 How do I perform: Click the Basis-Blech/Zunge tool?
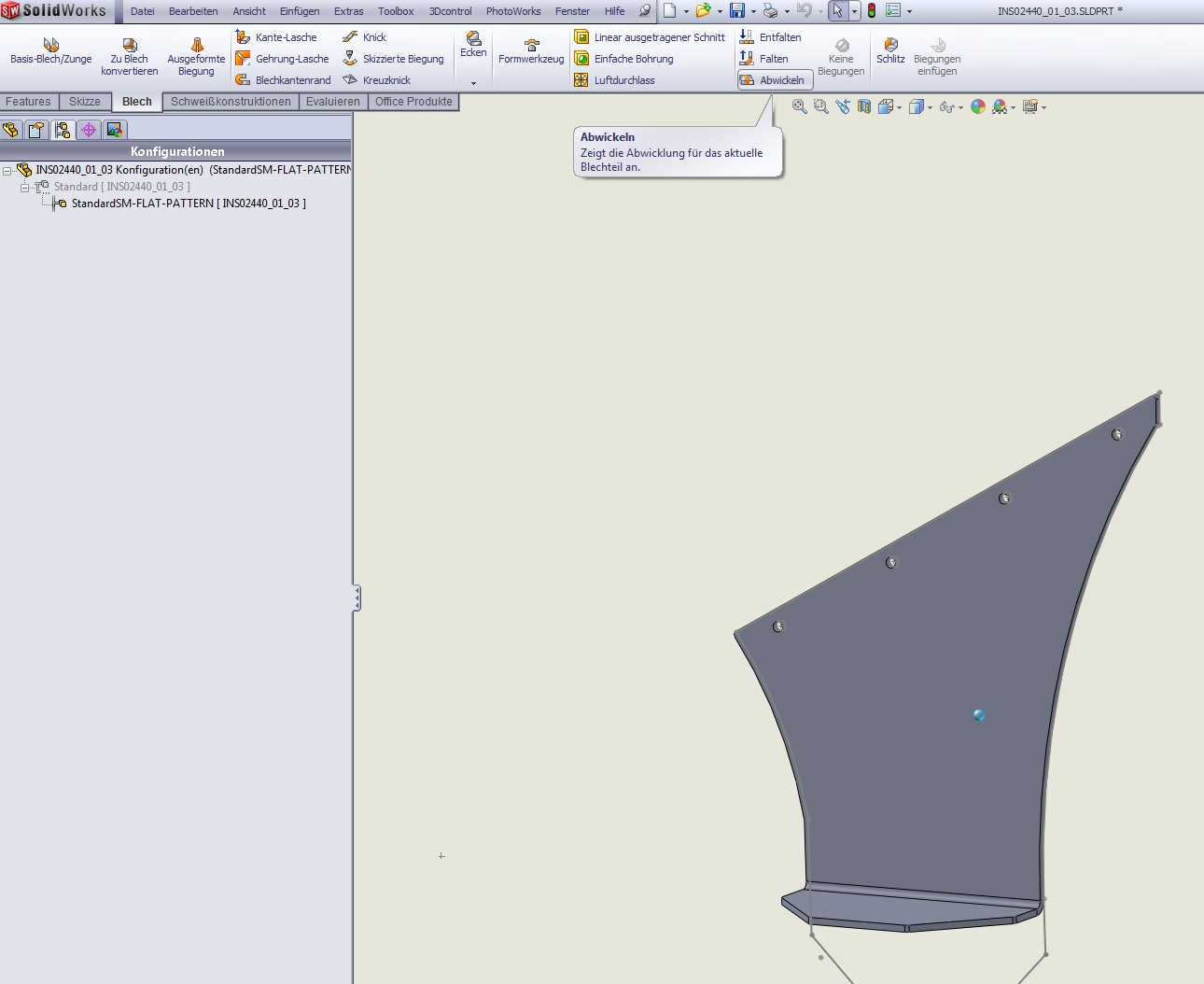click(x=50, y=50)
